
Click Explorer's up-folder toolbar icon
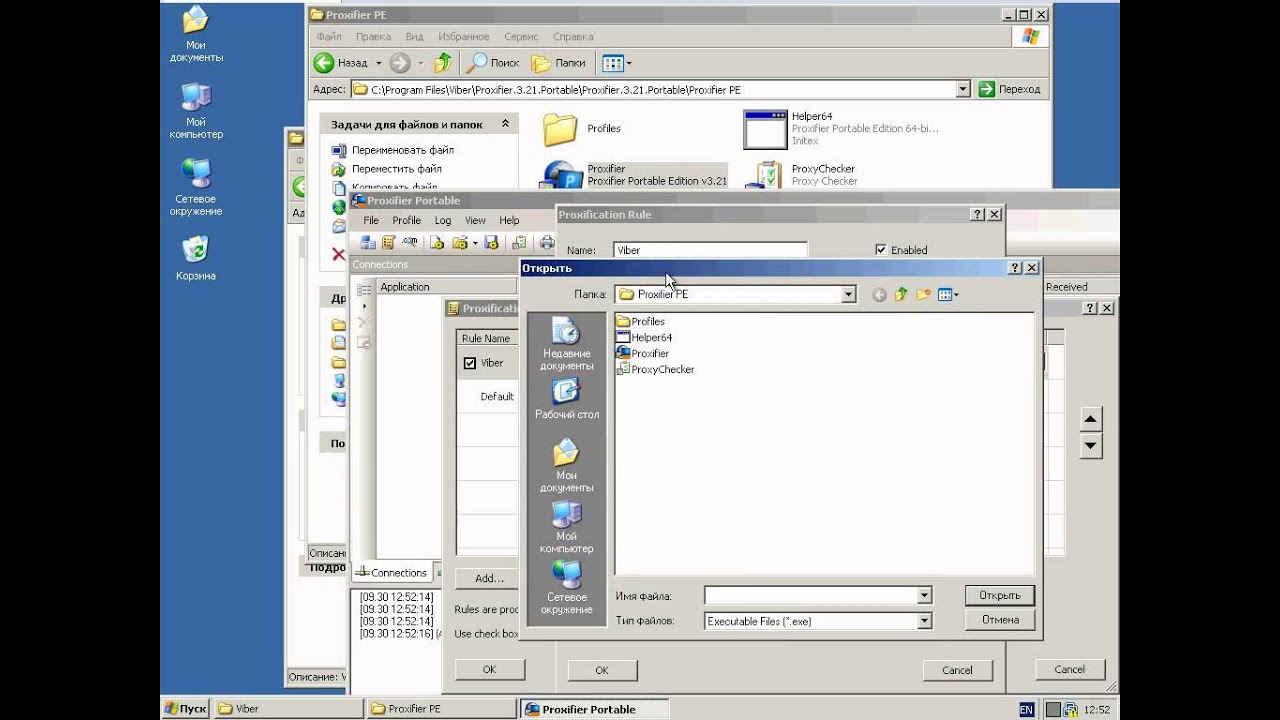[443, 63]
